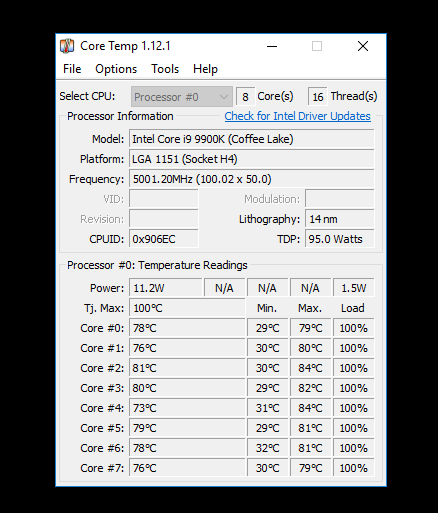Click the empty VID field

tap(164, 199)
